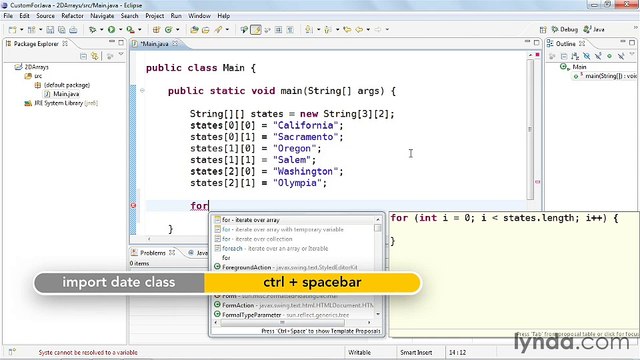The height and width of the screenshot is (360, 640).
Task: Select the Main.java editor tab
Action: click(x=154, y=44)
